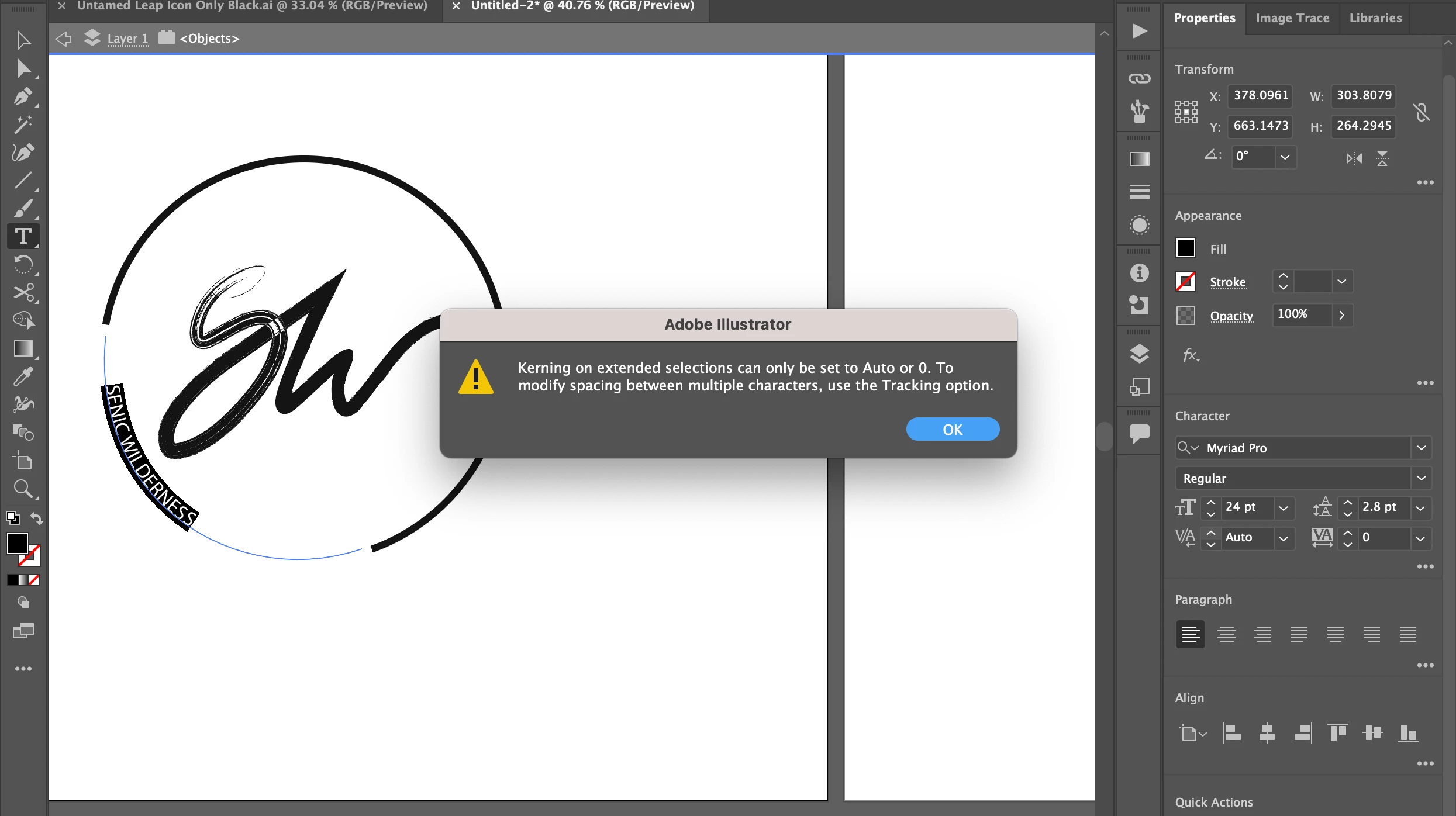Click OK in the kerning warning dialog
This screenshot has width=1456, height=816.
click(x=953, y=430)
